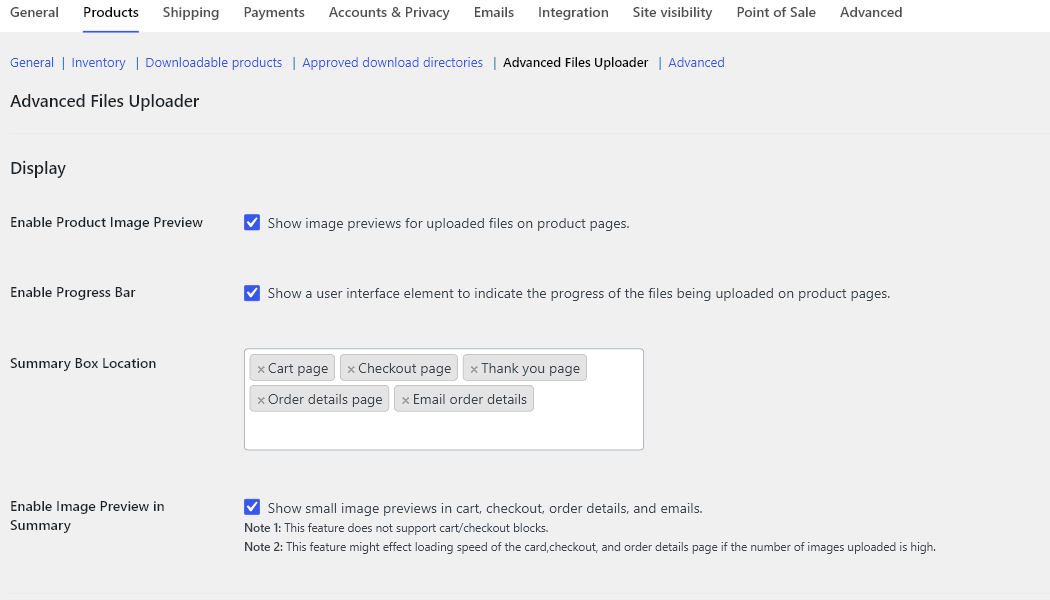The width and height of the screenshot is (1050, 600).
Task: Click the Advanced Files Uploader page heading
Action: click(x=104, y=101)
